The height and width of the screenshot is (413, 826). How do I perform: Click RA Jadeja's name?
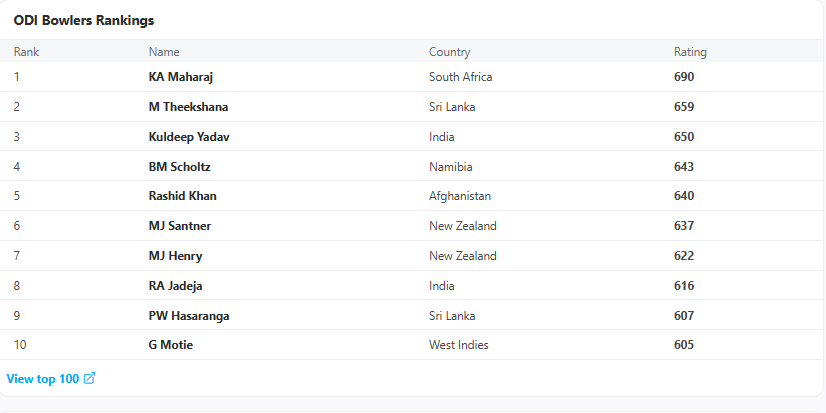pos(175,286)
